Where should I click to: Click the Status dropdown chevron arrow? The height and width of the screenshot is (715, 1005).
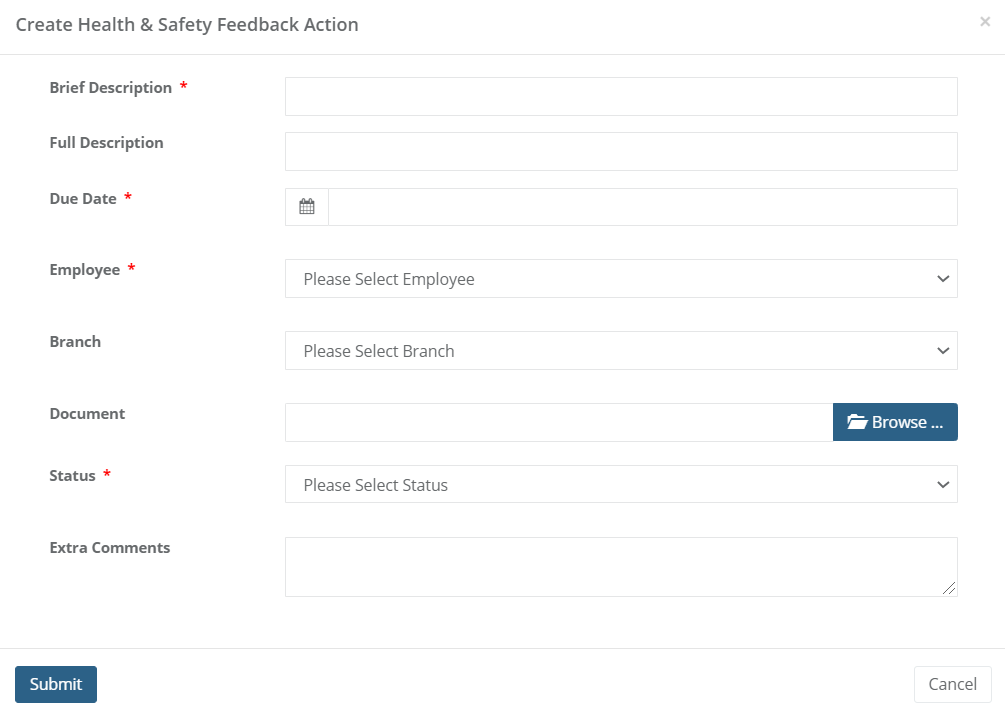[x=942, y=485]
